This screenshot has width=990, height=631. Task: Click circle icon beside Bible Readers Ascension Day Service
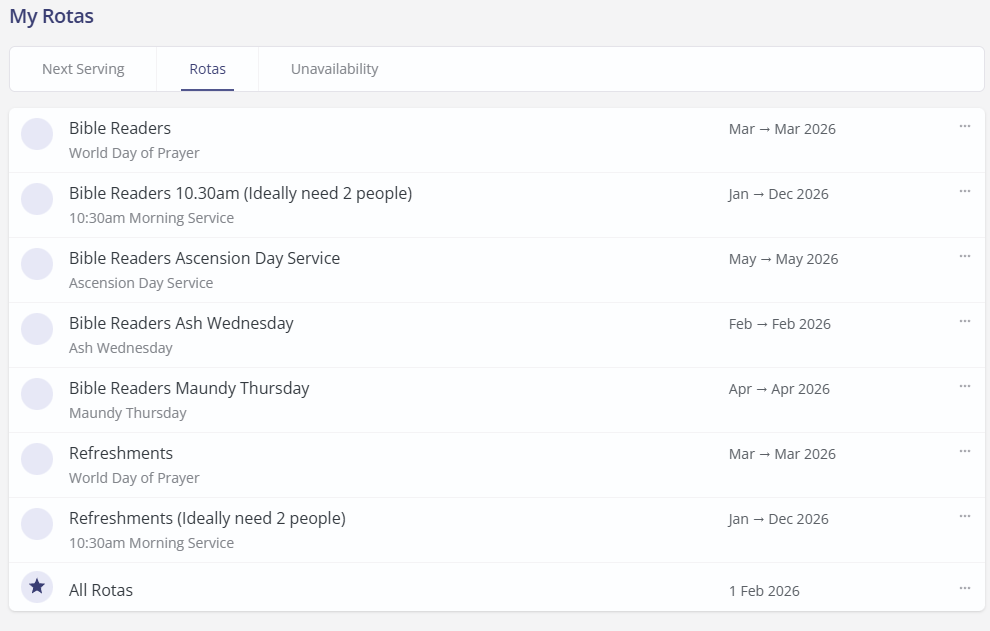[37, 264]
